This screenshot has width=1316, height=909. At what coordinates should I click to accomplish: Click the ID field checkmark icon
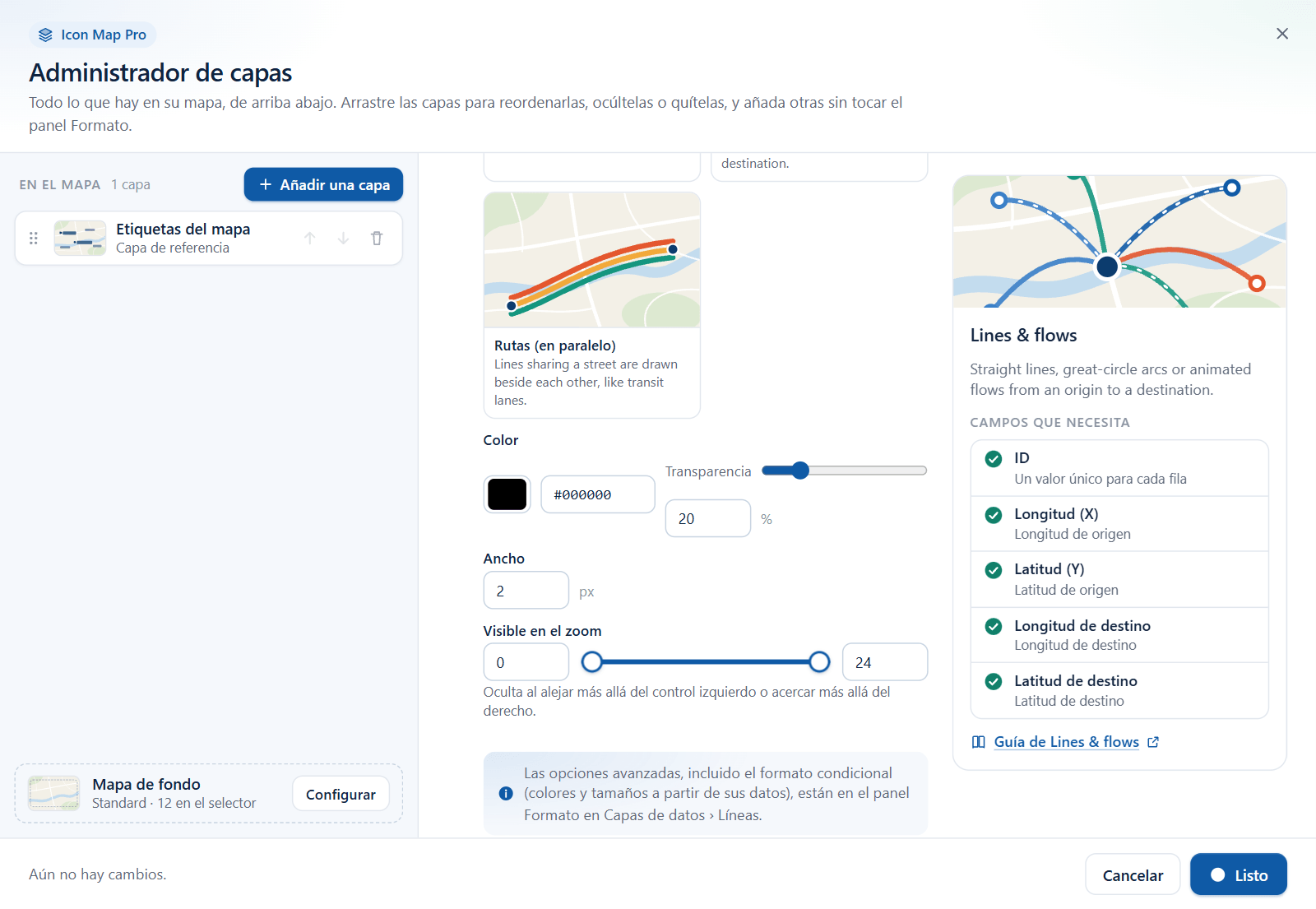coord(994,459)
